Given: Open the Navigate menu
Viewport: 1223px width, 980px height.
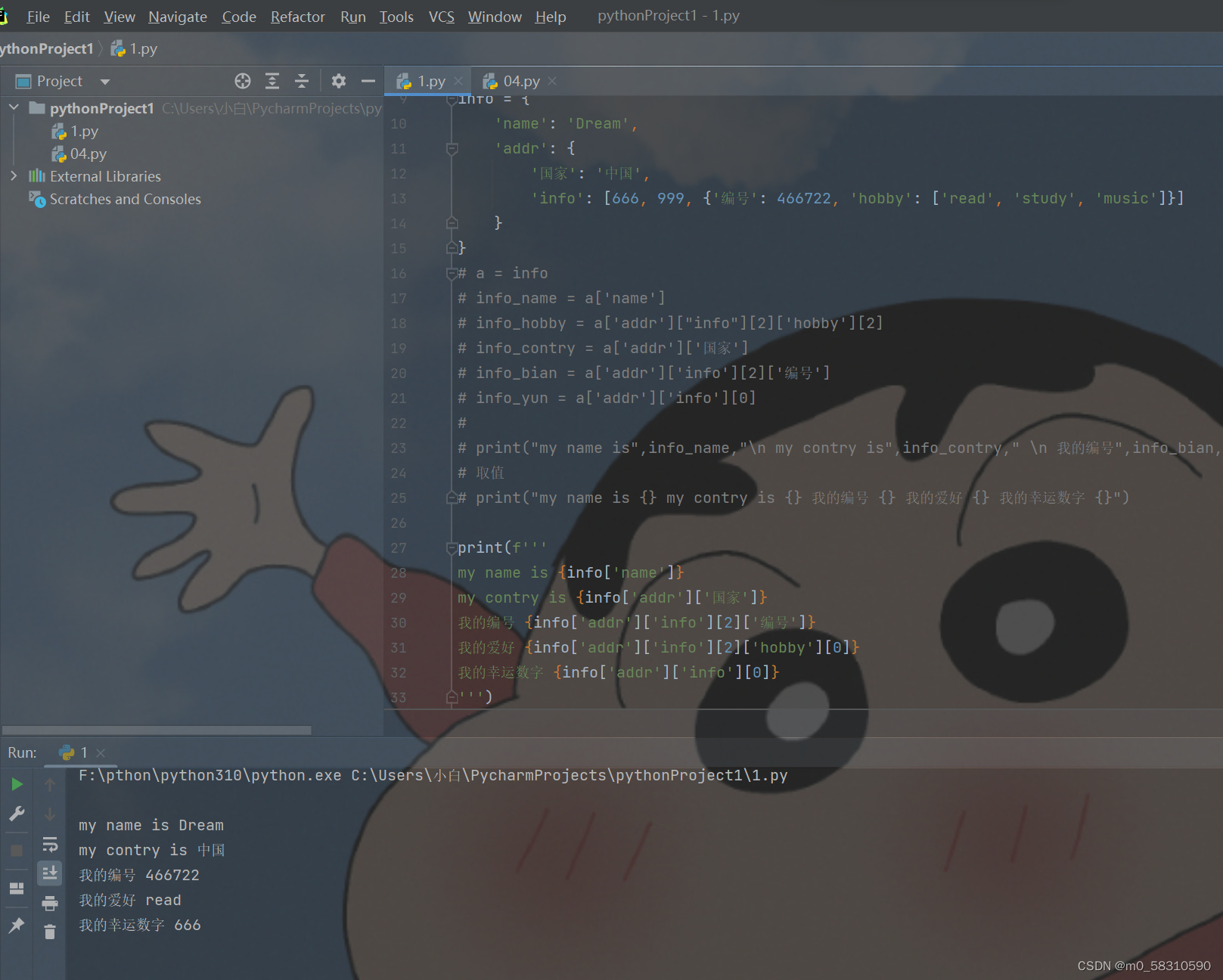Looking at the screenshot, I should pos(178,17).
